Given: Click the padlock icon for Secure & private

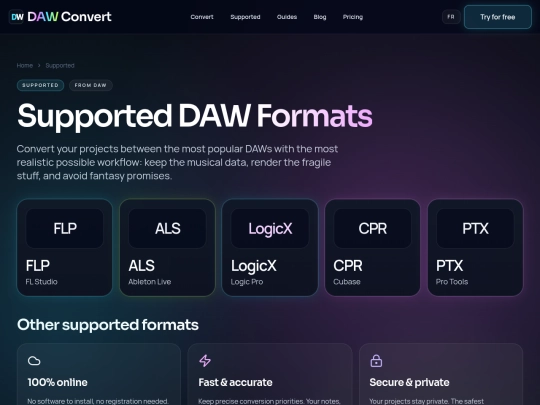Looking at the screenshot, I should [376, 361].
